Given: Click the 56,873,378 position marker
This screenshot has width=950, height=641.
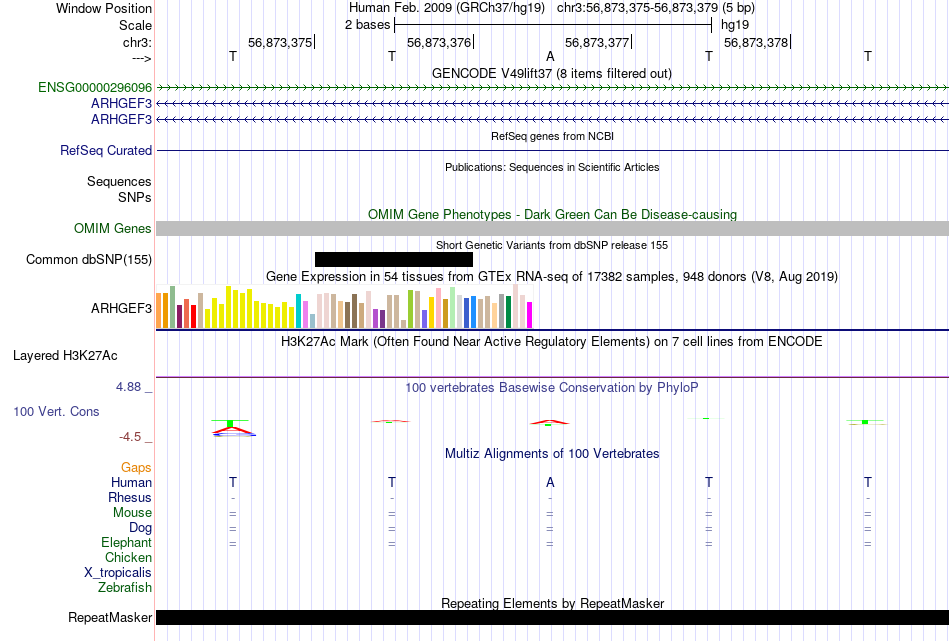Looking at the screenshot, I should coord(756,42).
